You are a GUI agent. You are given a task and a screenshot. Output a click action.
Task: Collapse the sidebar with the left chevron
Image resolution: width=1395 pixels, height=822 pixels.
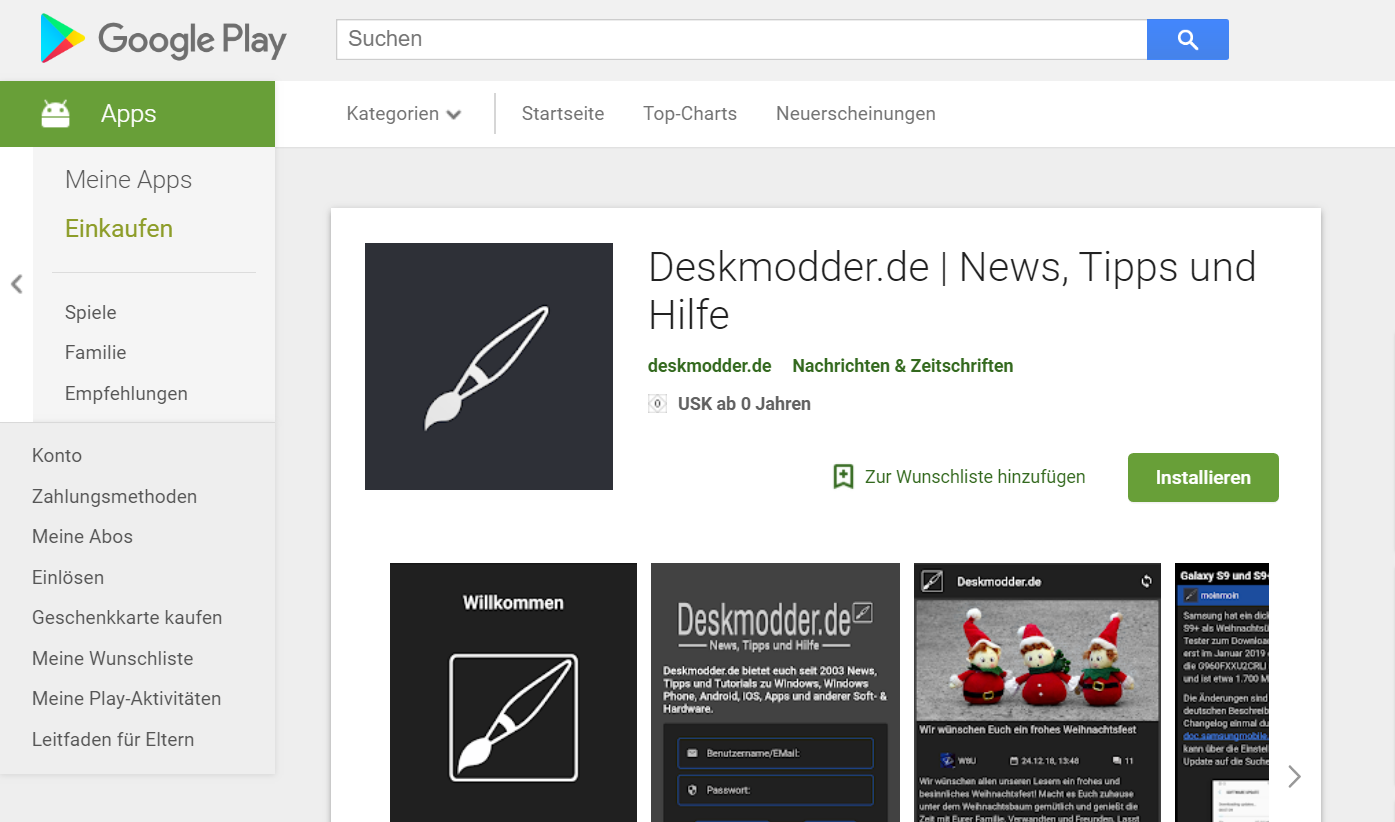[x=16, y=284]
